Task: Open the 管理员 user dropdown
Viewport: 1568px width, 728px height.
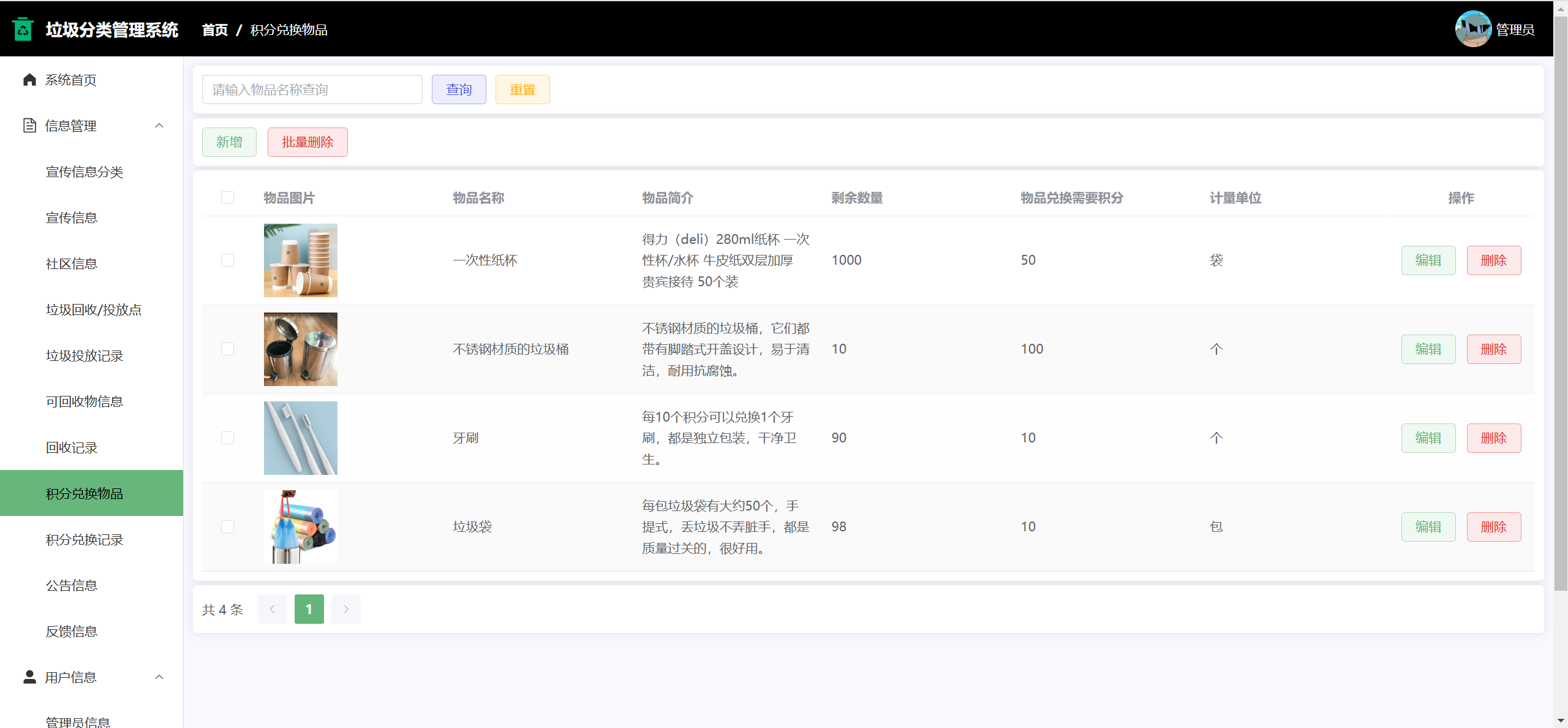Action: 1514,29
